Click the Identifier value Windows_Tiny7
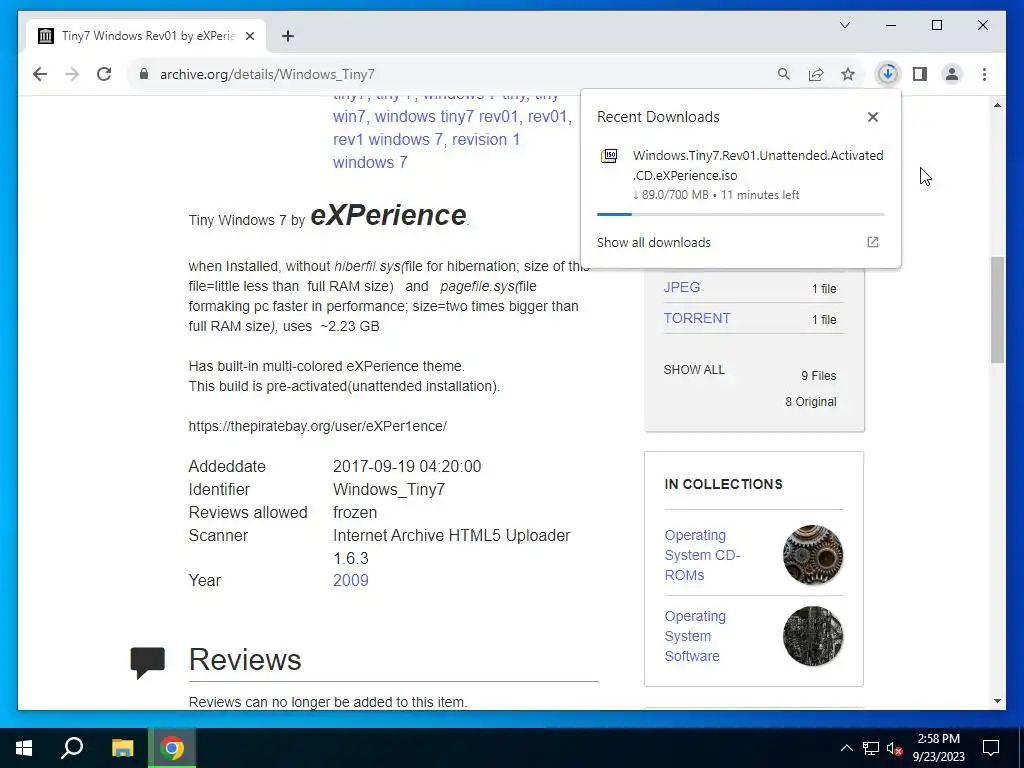Image resolution: width=1024 pixels, height=768 pixels. [x=389, y=489]
